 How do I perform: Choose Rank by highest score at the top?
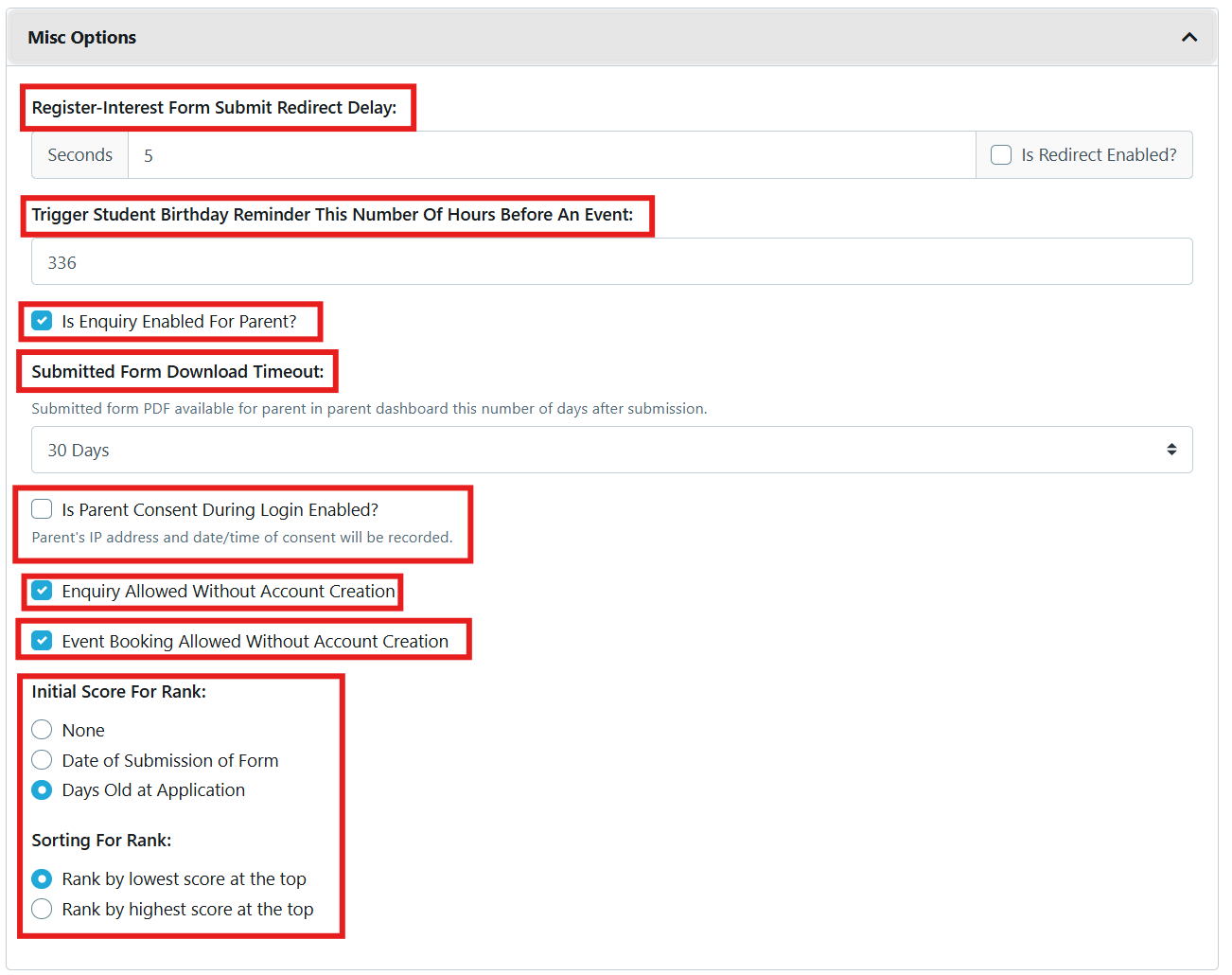42,909
